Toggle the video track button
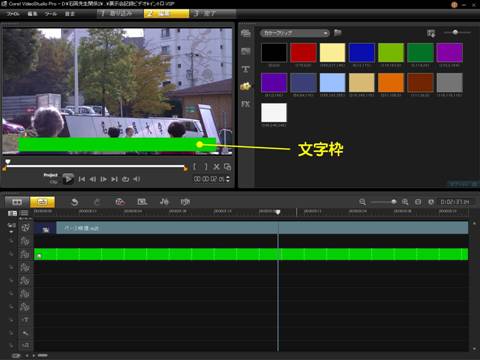480x360 pixels. tap(25, 228)
